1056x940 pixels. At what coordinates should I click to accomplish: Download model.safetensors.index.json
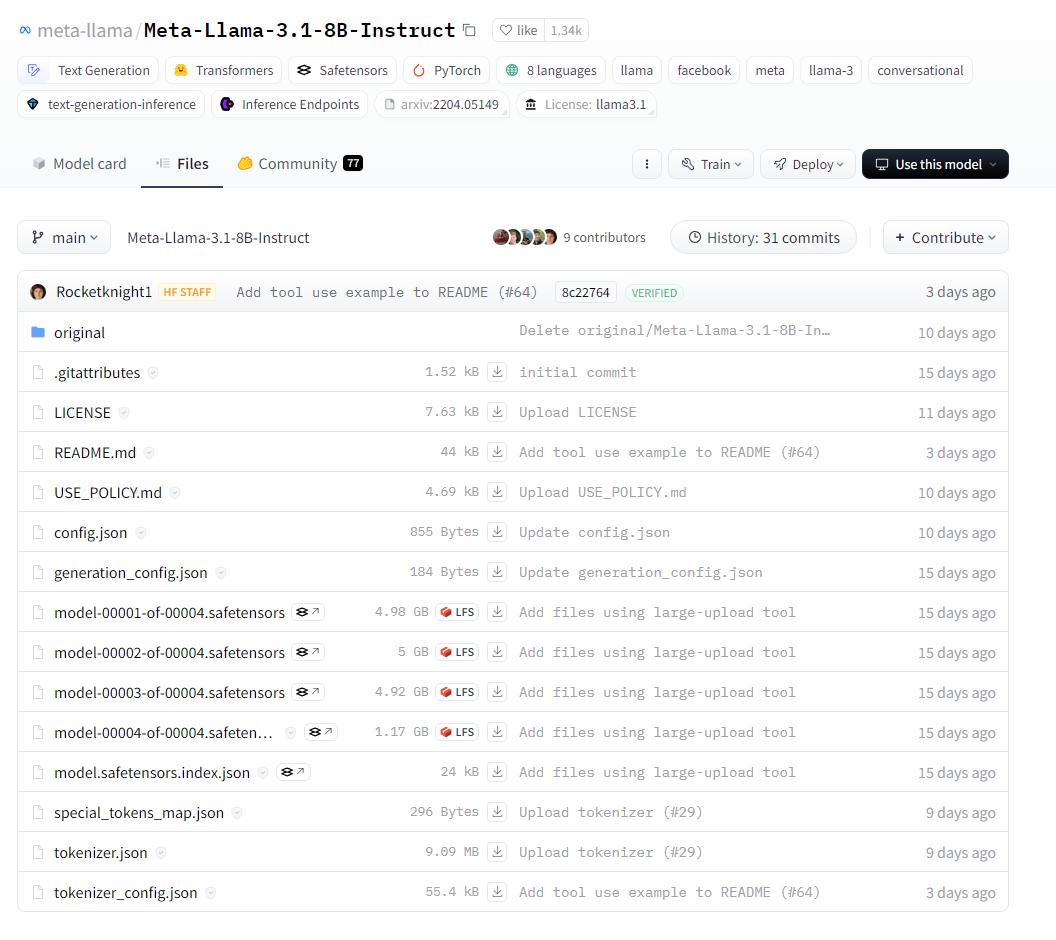pos(497,772)
